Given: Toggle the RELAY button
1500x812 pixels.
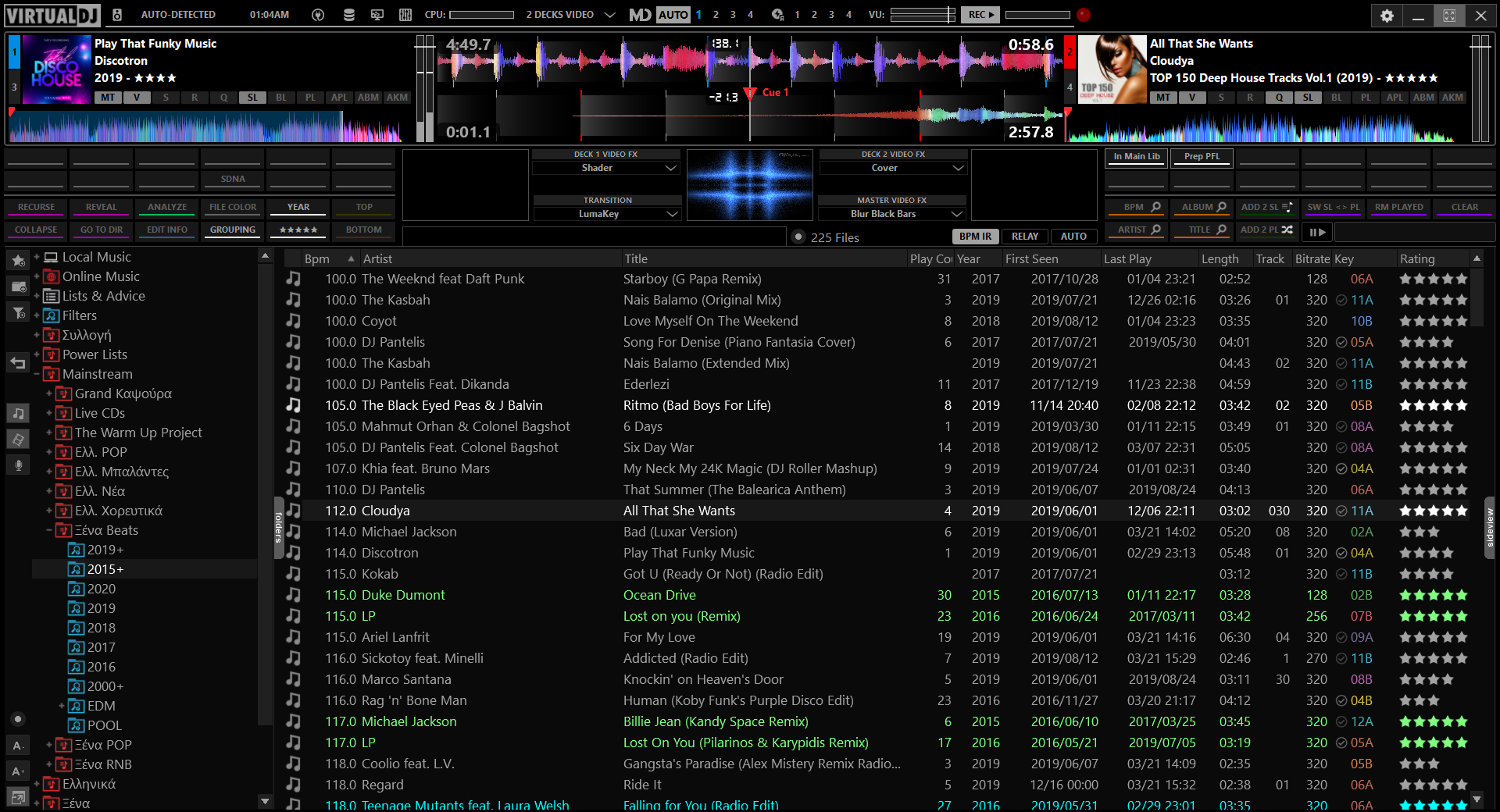Looking at the screenshot, I should (1025, 237).
